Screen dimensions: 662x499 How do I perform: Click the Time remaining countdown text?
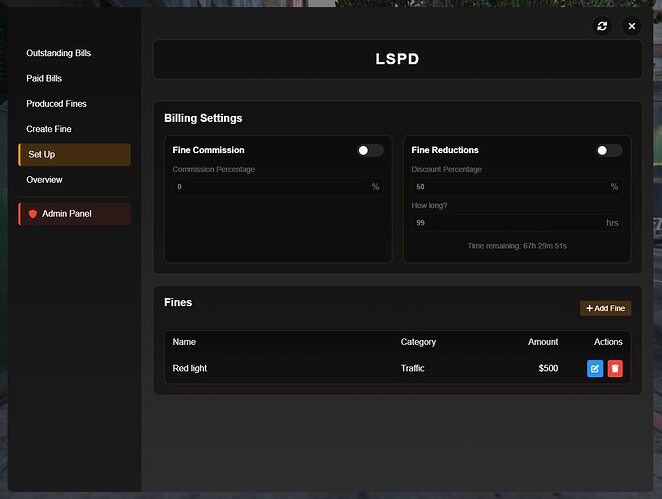click(517, 246)
